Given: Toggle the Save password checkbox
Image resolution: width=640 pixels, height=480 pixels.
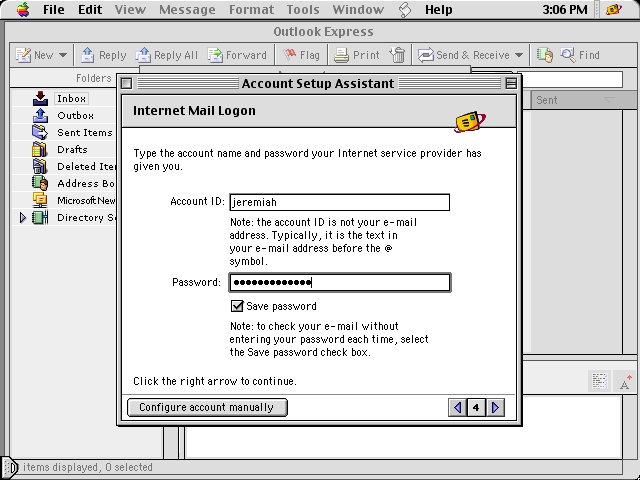Looking at the screenshot, I should click(237, 306).
